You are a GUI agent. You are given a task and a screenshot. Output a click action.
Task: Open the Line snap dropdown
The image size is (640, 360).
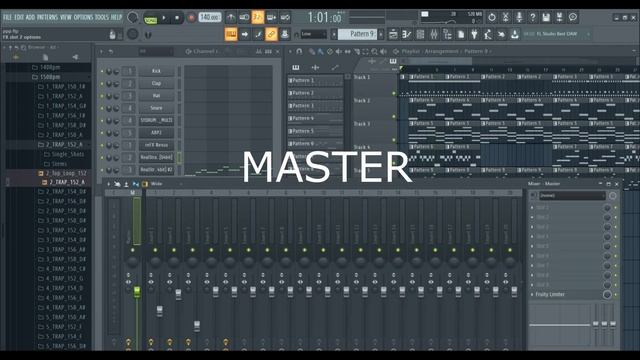click(313, 34)
